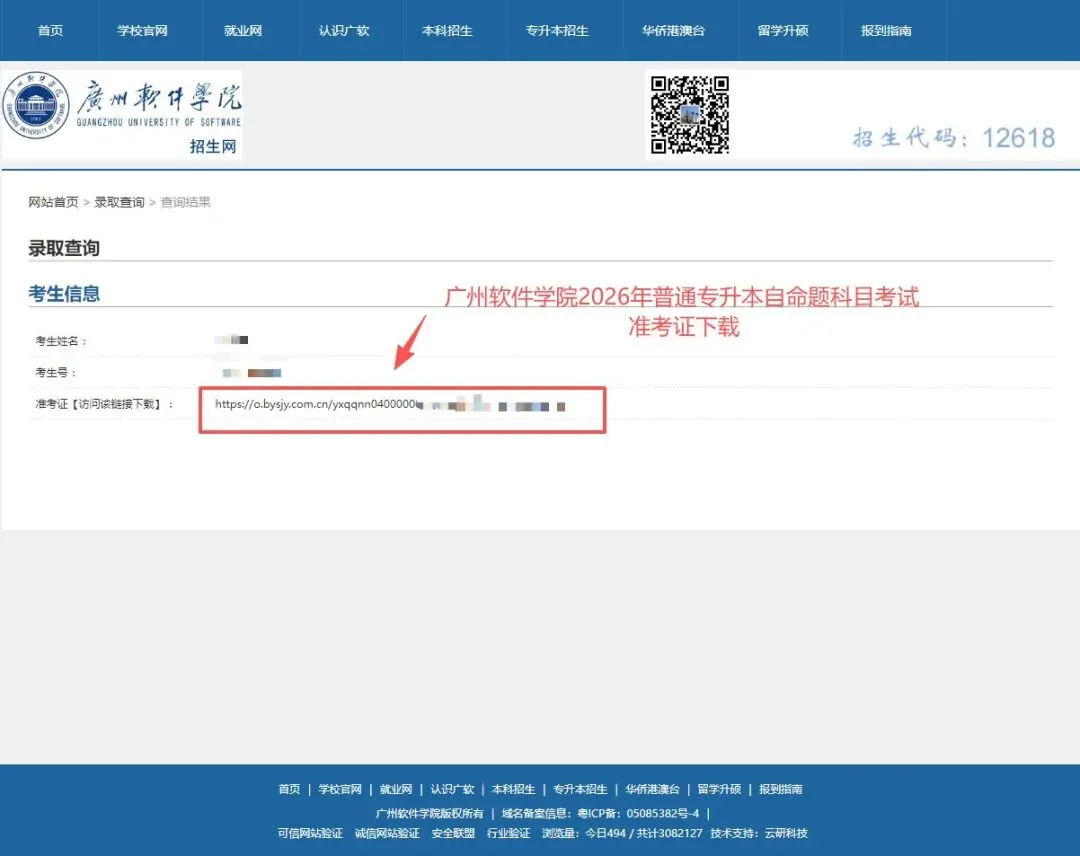Click 广州软件学院版权所有 footer text
The width and height of the screenshot is (1080, 856).
pos(430,813)
